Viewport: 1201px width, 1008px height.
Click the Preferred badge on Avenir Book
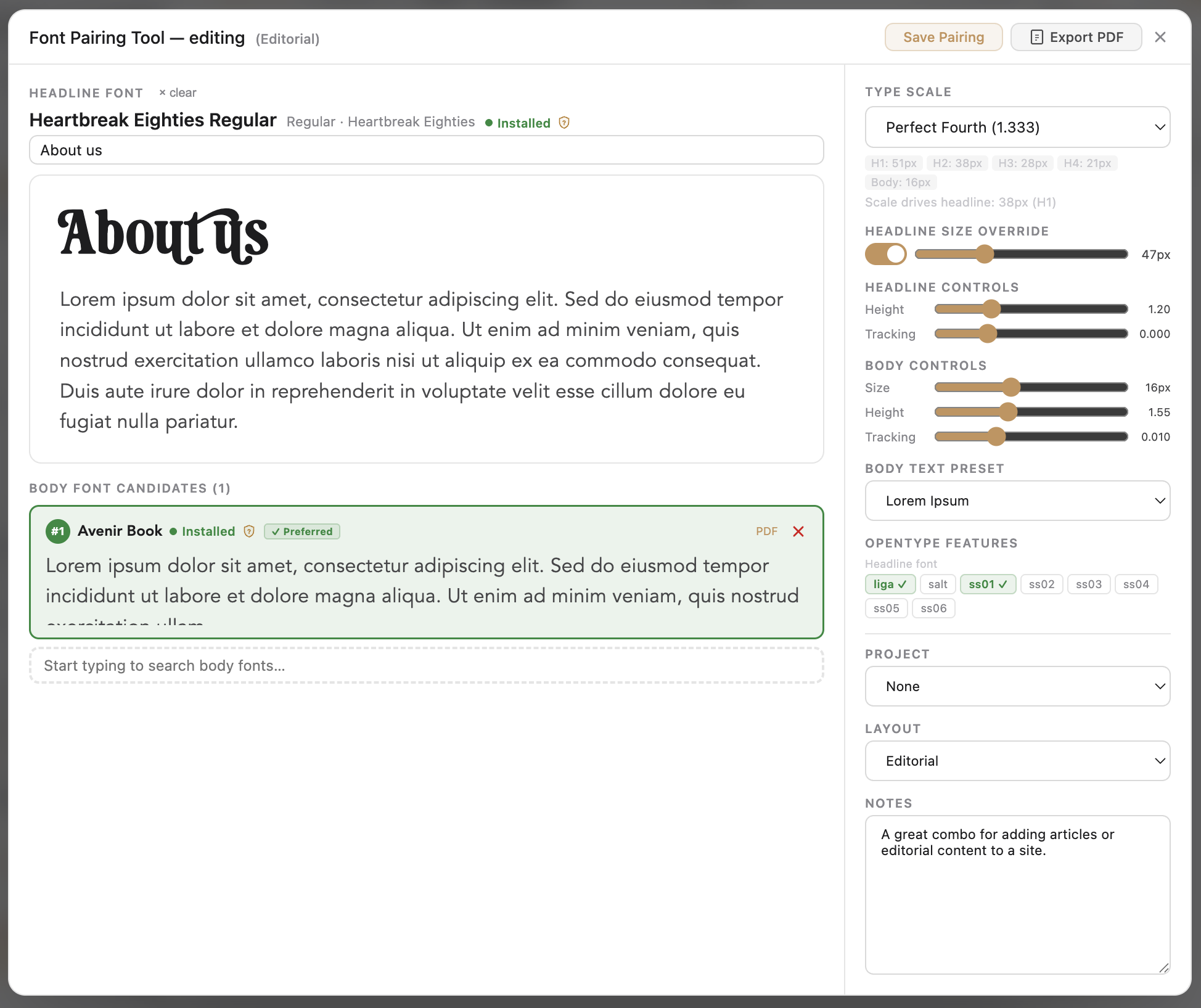pyautogui.click(x=302, y=531)
